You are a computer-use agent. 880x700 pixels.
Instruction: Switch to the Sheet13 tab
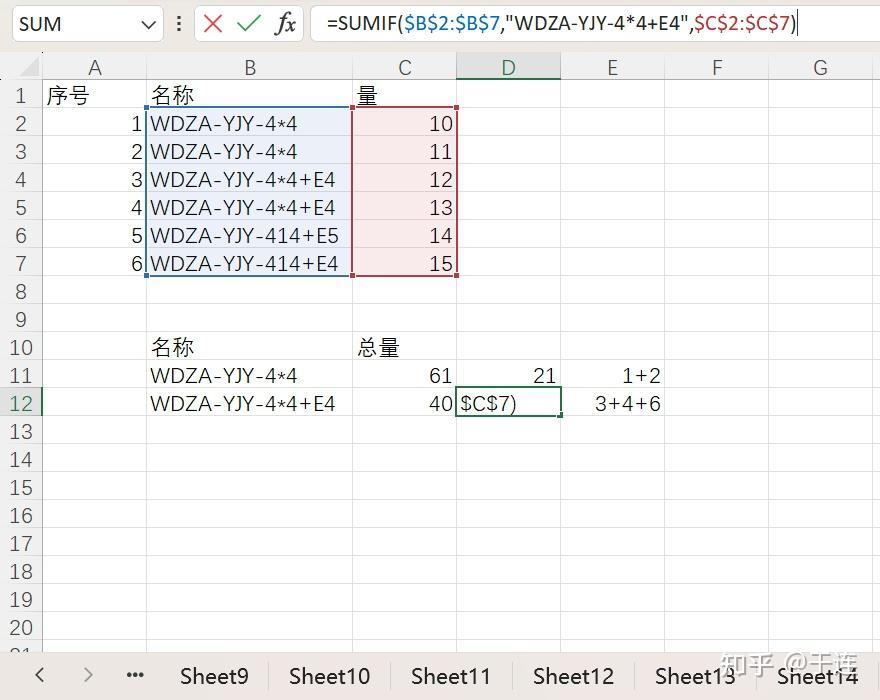coord(695,676)
